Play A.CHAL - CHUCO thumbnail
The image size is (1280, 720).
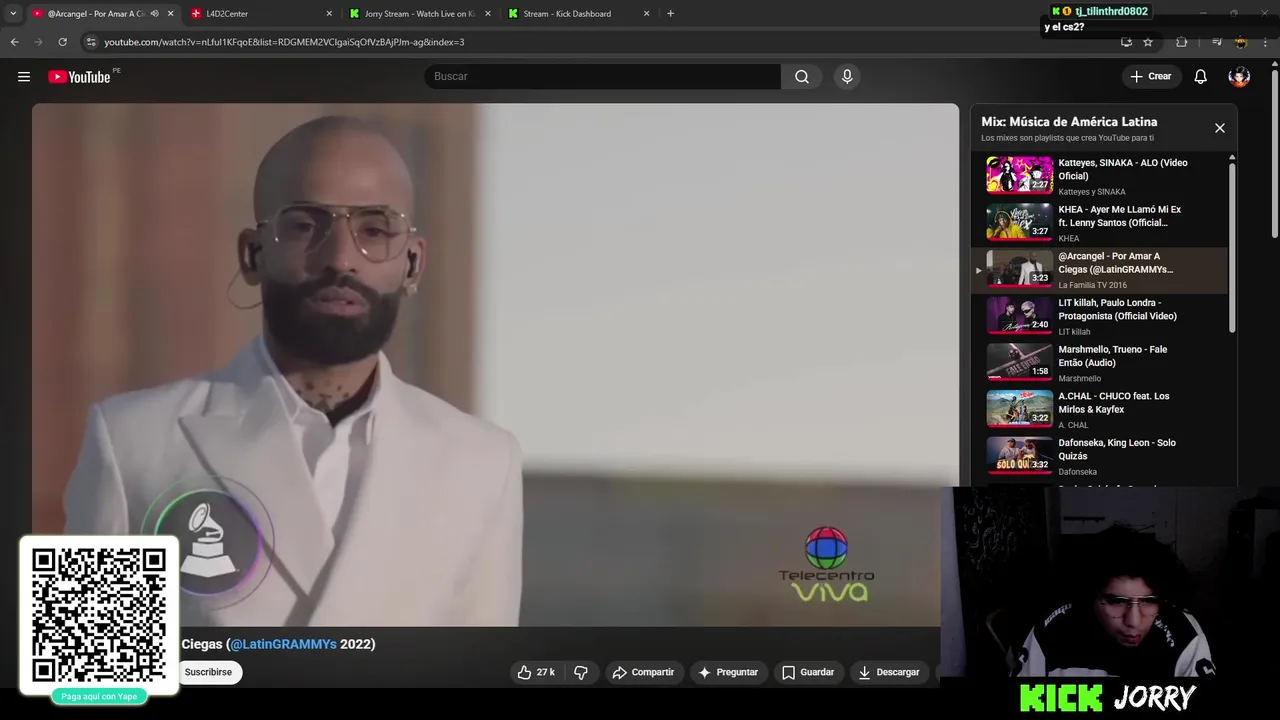tap(1019, 408)
